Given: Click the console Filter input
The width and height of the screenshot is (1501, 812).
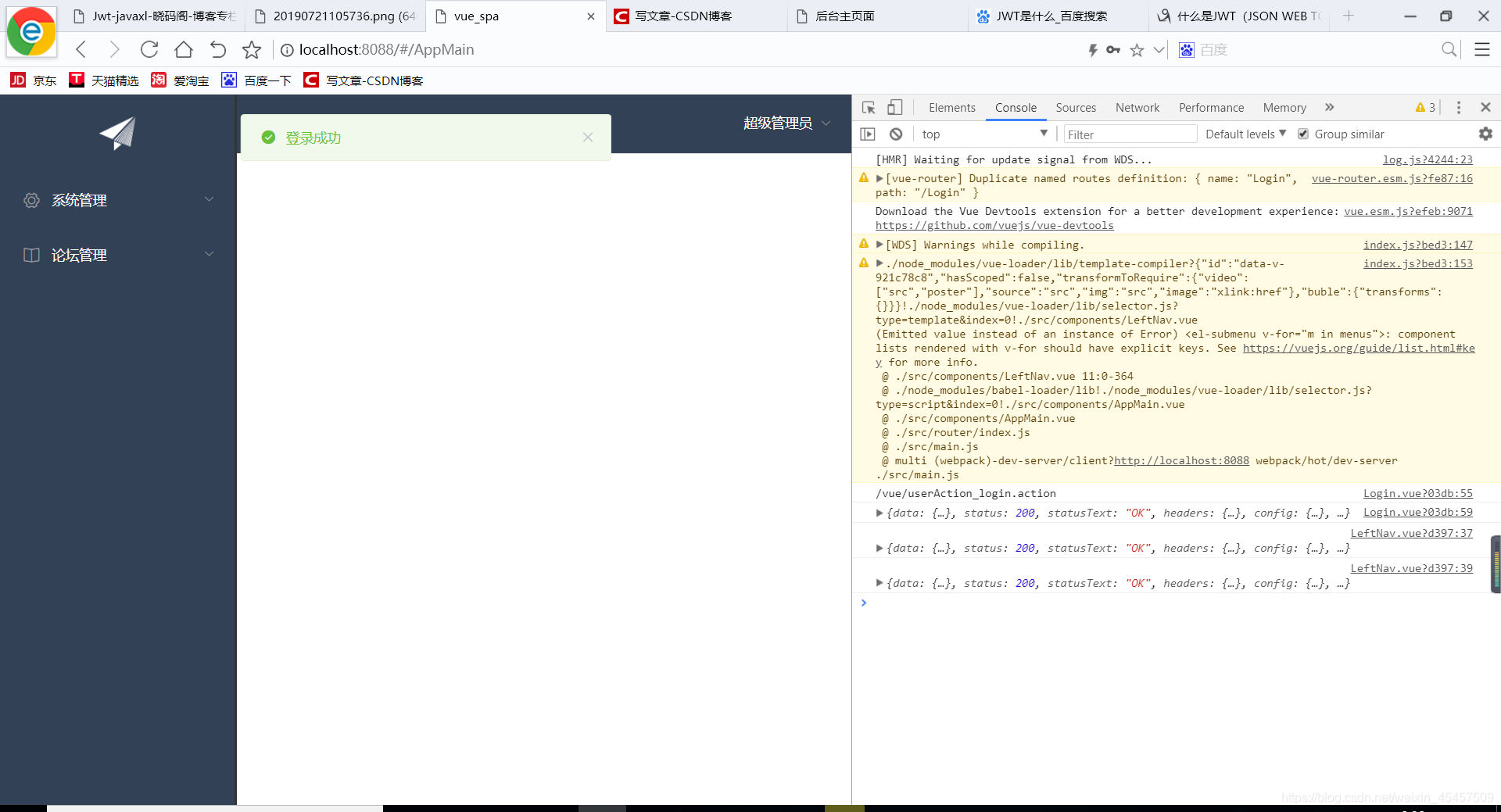Looking at the screenshot, I should [1130, 134].
